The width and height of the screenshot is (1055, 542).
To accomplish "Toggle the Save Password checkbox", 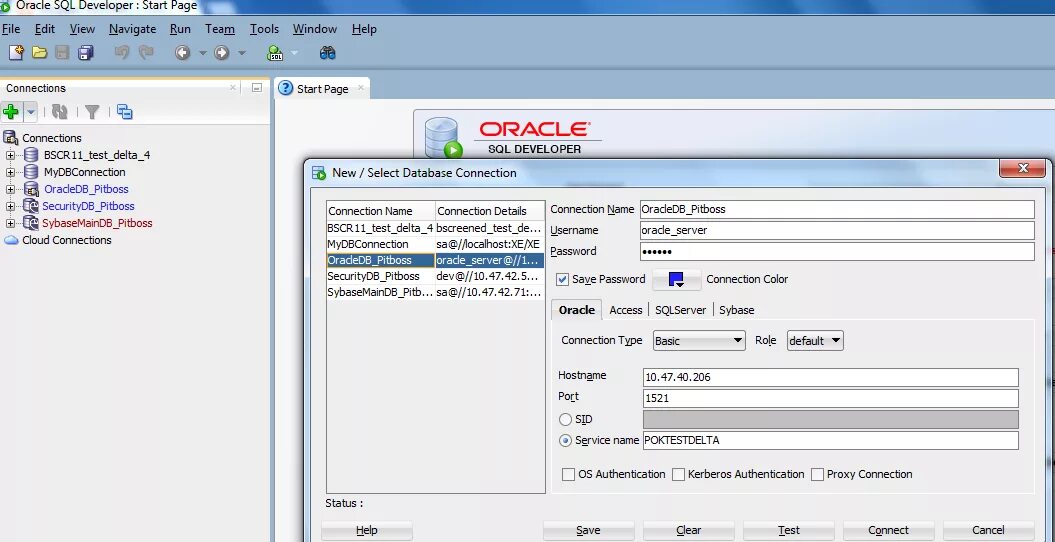I will (563, 279).
